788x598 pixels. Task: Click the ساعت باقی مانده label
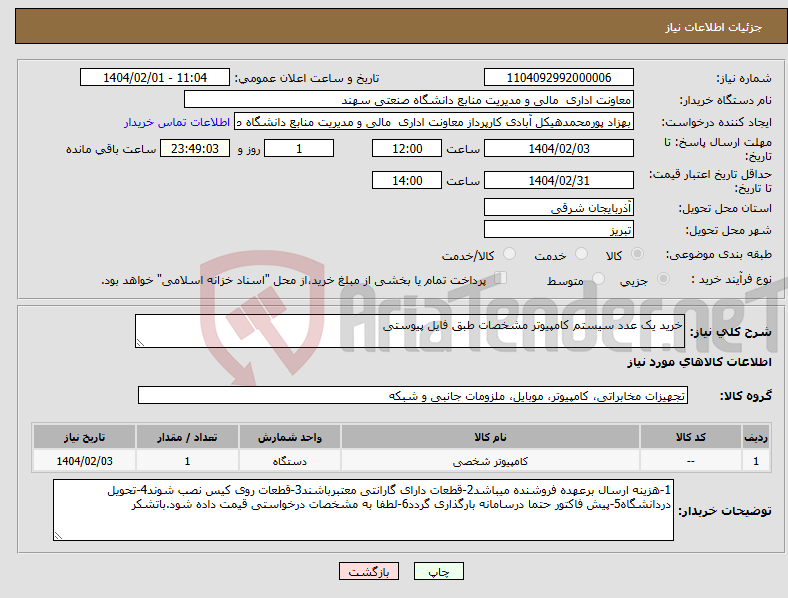(x=111, y=149)
